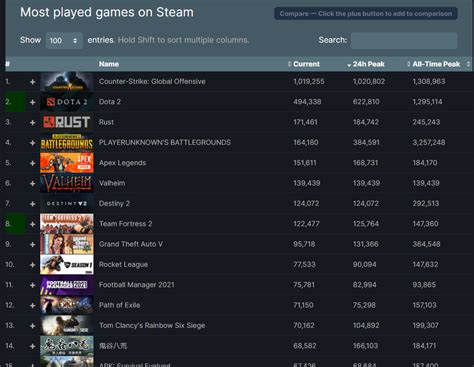Open the Valheim name link

pyautogui.click(x=112, y=183)
